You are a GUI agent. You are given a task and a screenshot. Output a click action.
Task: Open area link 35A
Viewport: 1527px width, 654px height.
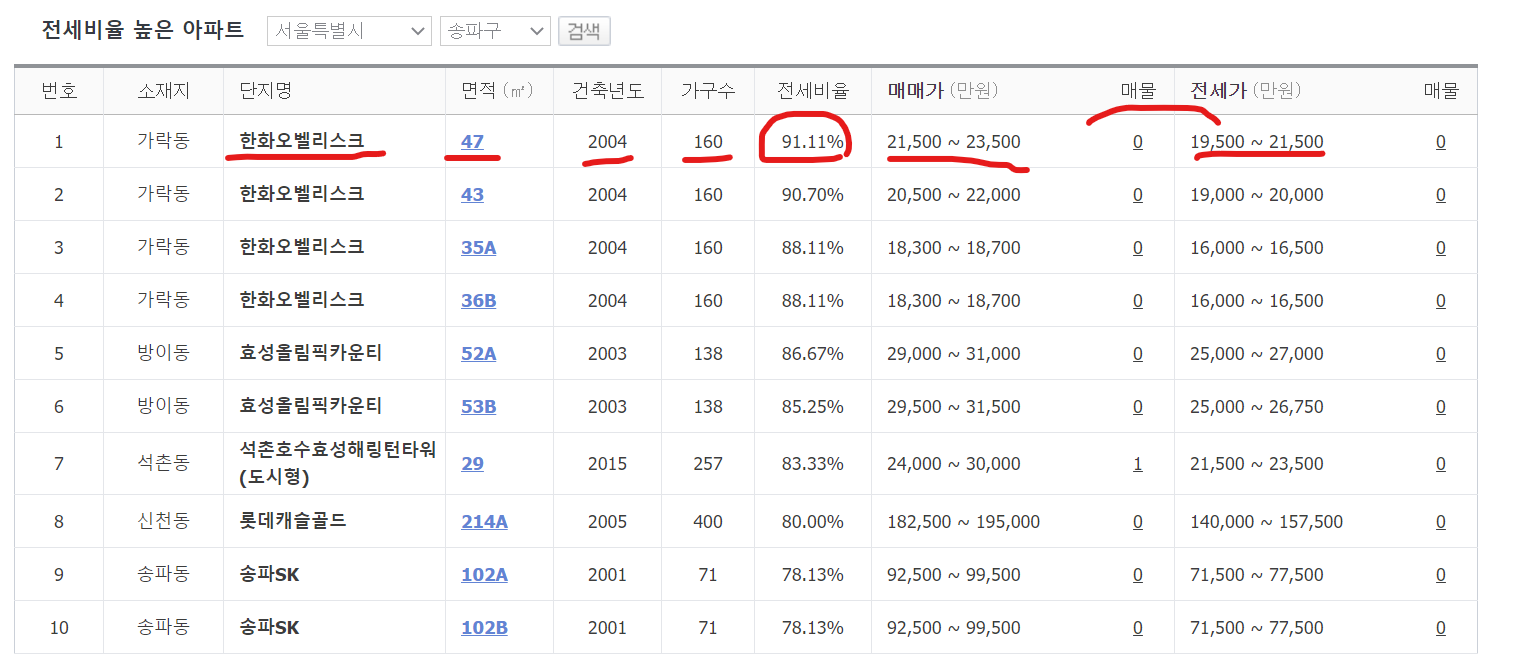pyautogui.click(x=478, y=248)
